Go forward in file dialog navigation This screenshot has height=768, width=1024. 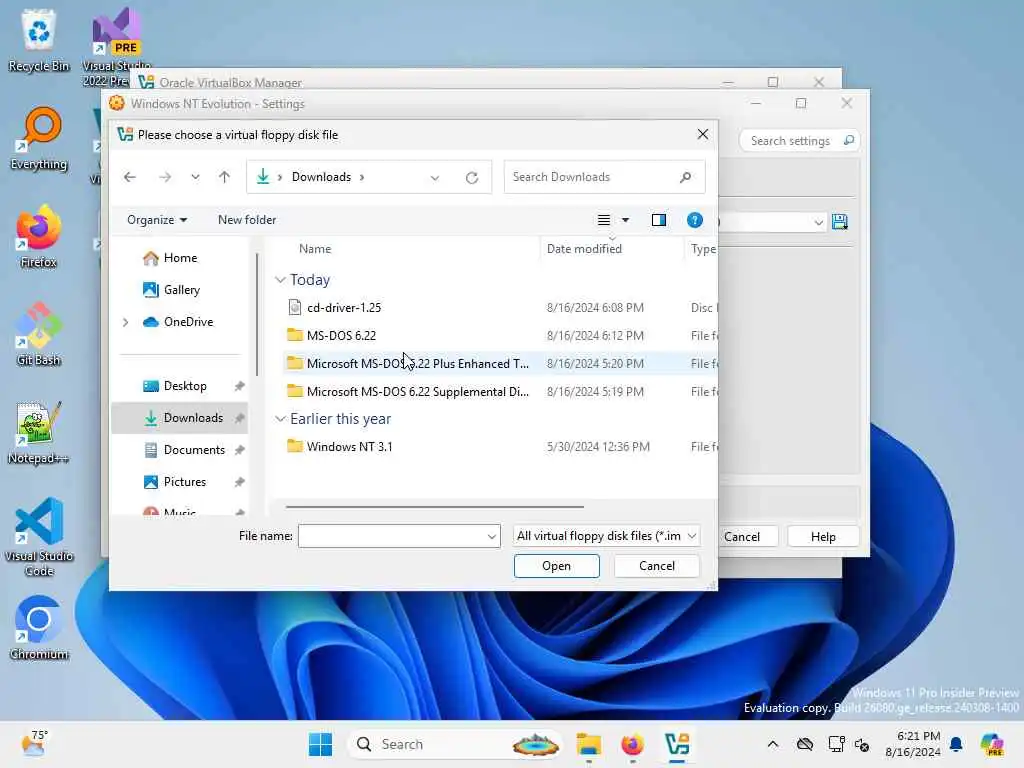click(165, 177)
